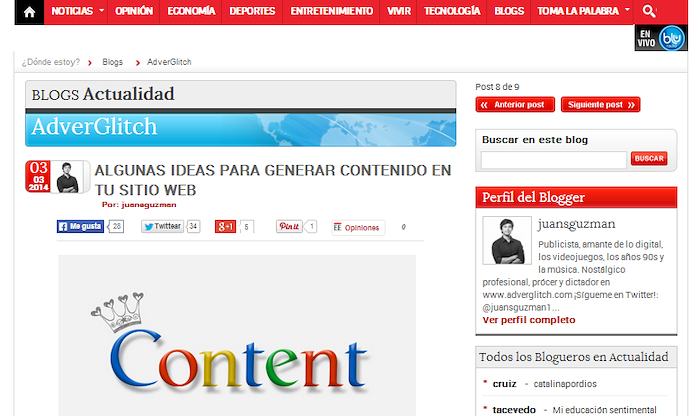
Task: Focus the blog search input field
Action: (554, 160)
